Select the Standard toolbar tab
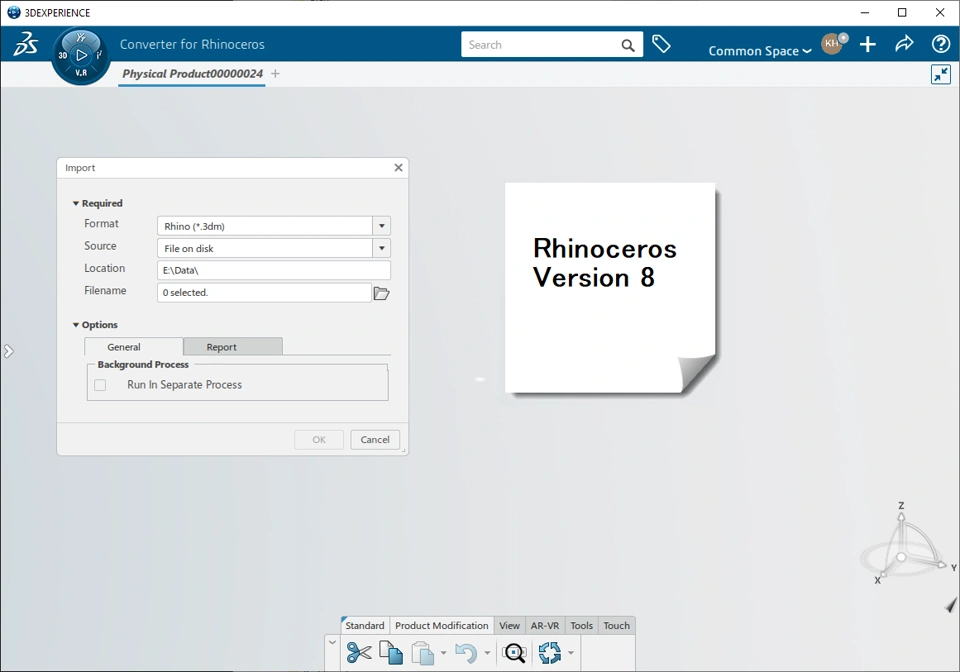This screenshot has width=960, height=672. [x=365, y=625]
